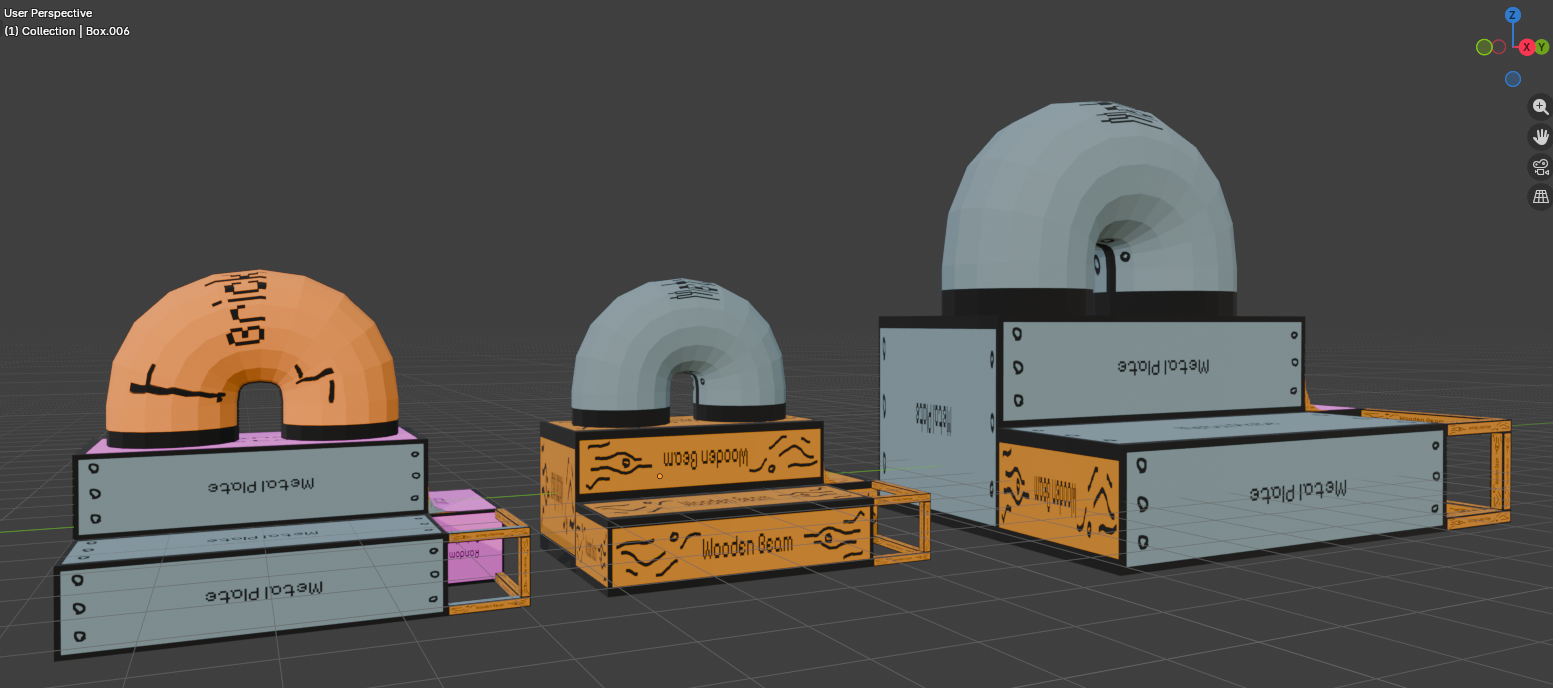Click the green Y axis gizmo handle
Screen dimensions: 1553x688
pos(1542,47)
